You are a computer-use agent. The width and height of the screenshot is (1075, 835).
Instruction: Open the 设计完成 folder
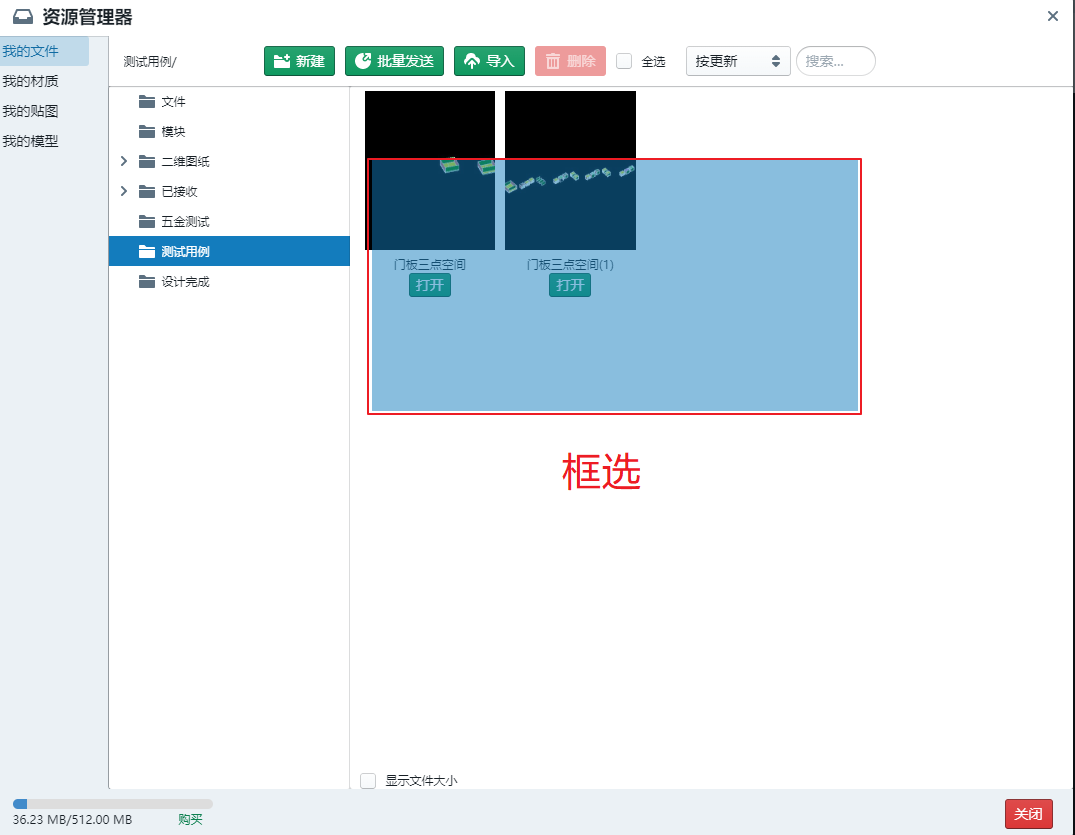pos(185,282)
